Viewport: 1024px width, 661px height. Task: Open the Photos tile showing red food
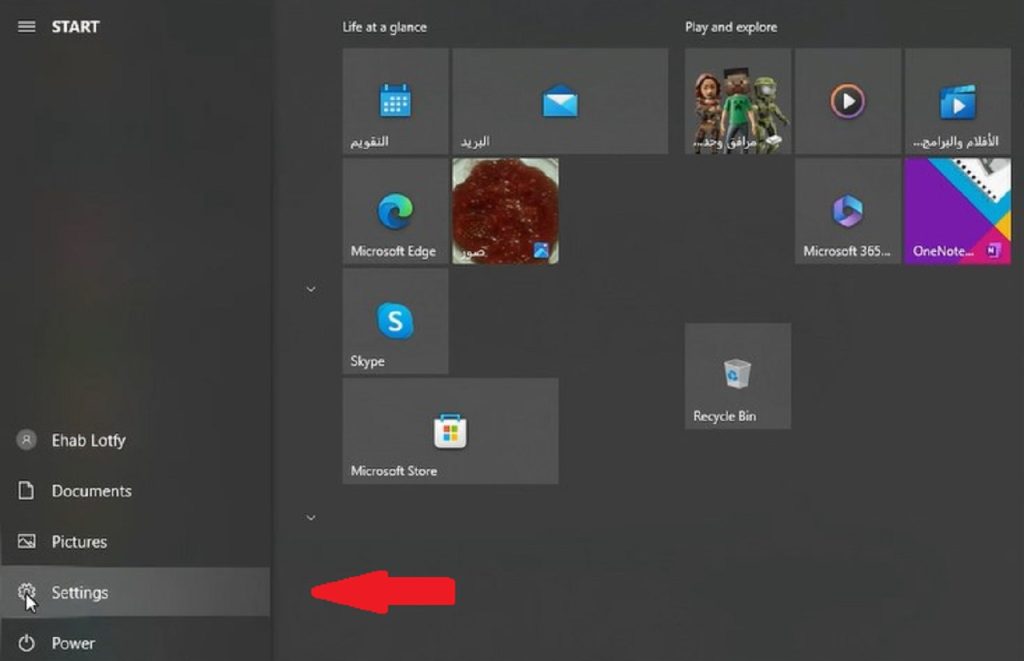[505, 211]
